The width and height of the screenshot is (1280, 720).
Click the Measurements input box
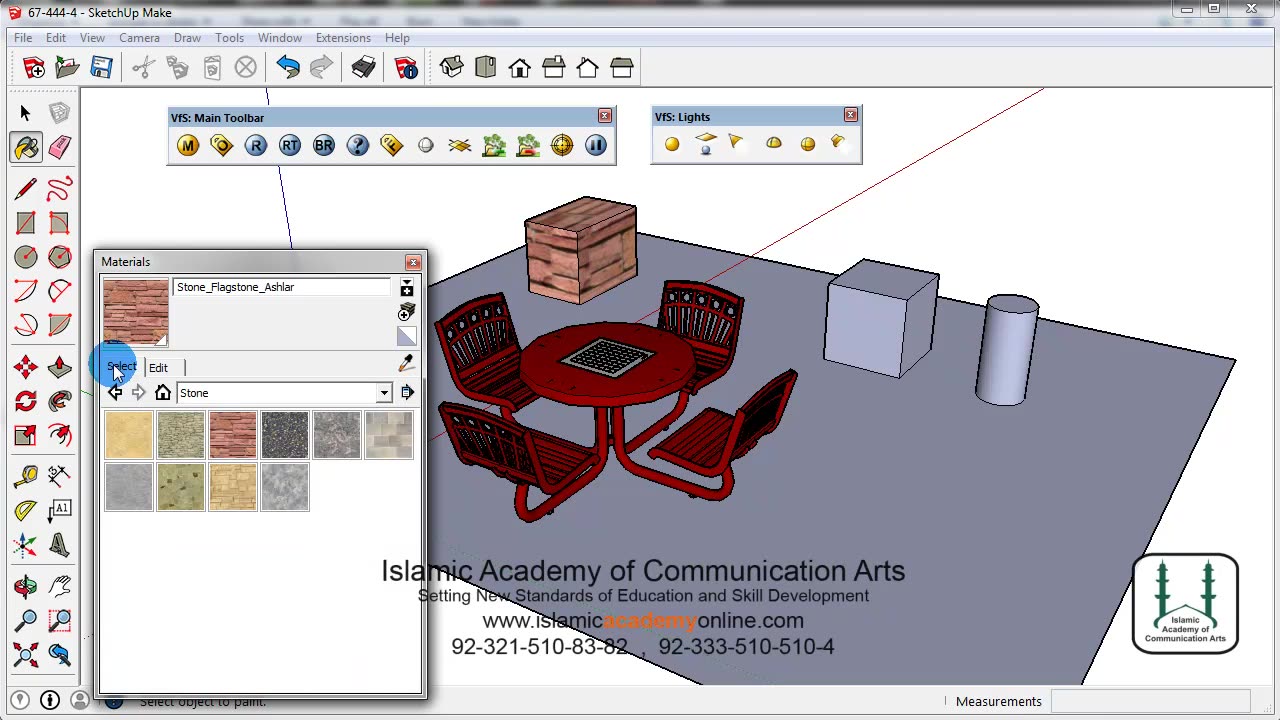1150,702
